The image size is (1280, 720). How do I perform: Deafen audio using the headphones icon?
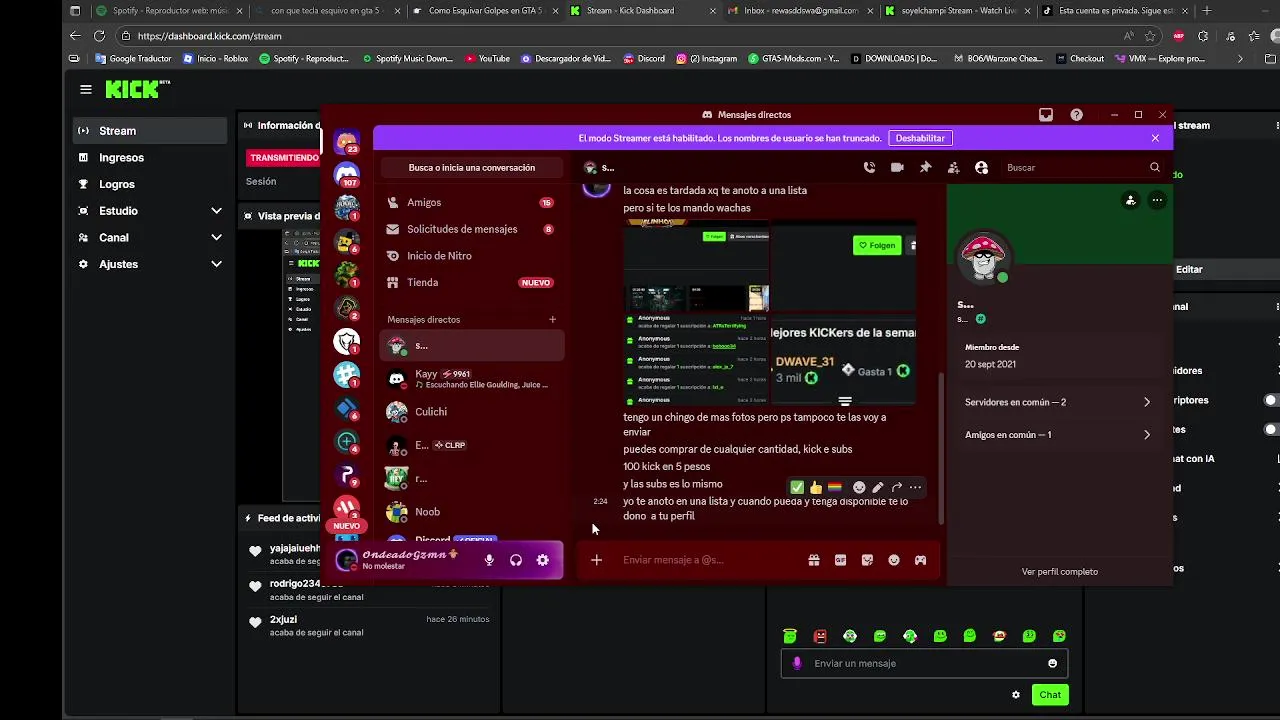pyautogui.click(x=516, y=560)
